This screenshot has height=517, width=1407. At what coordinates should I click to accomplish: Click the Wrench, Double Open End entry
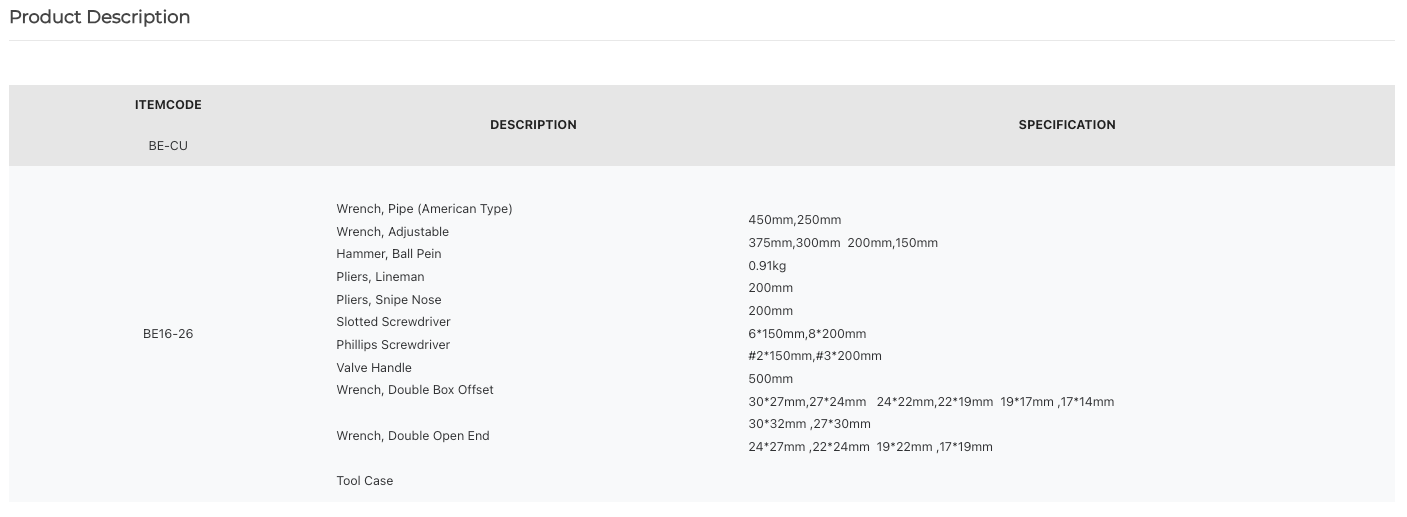point(413,436)
